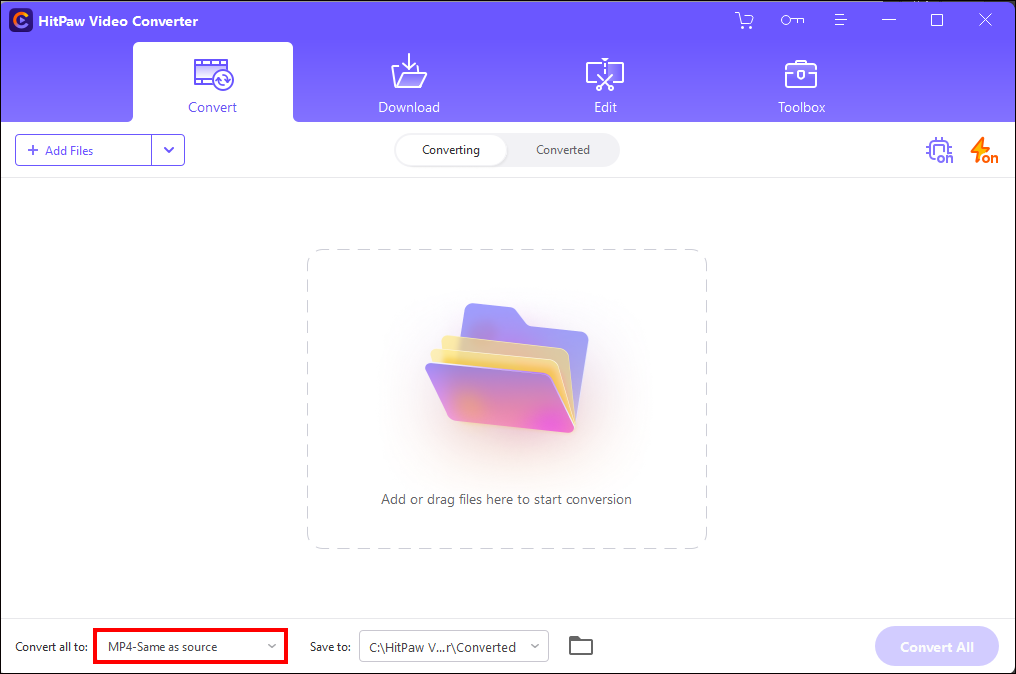Expand the Add Files dropdown arrow
Screen dimensions: 1016x674
[168, 150]
